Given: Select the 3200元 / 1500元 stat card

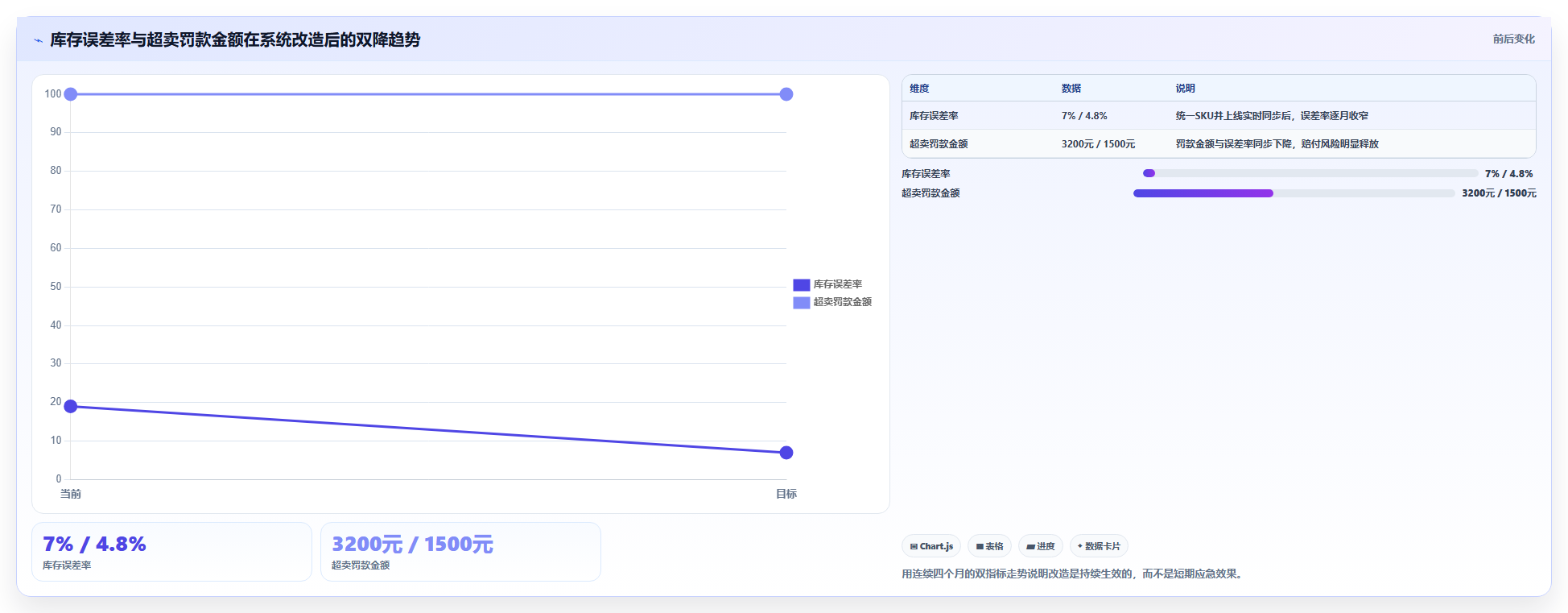Looking at the screenshot, I should click(460, 552).
